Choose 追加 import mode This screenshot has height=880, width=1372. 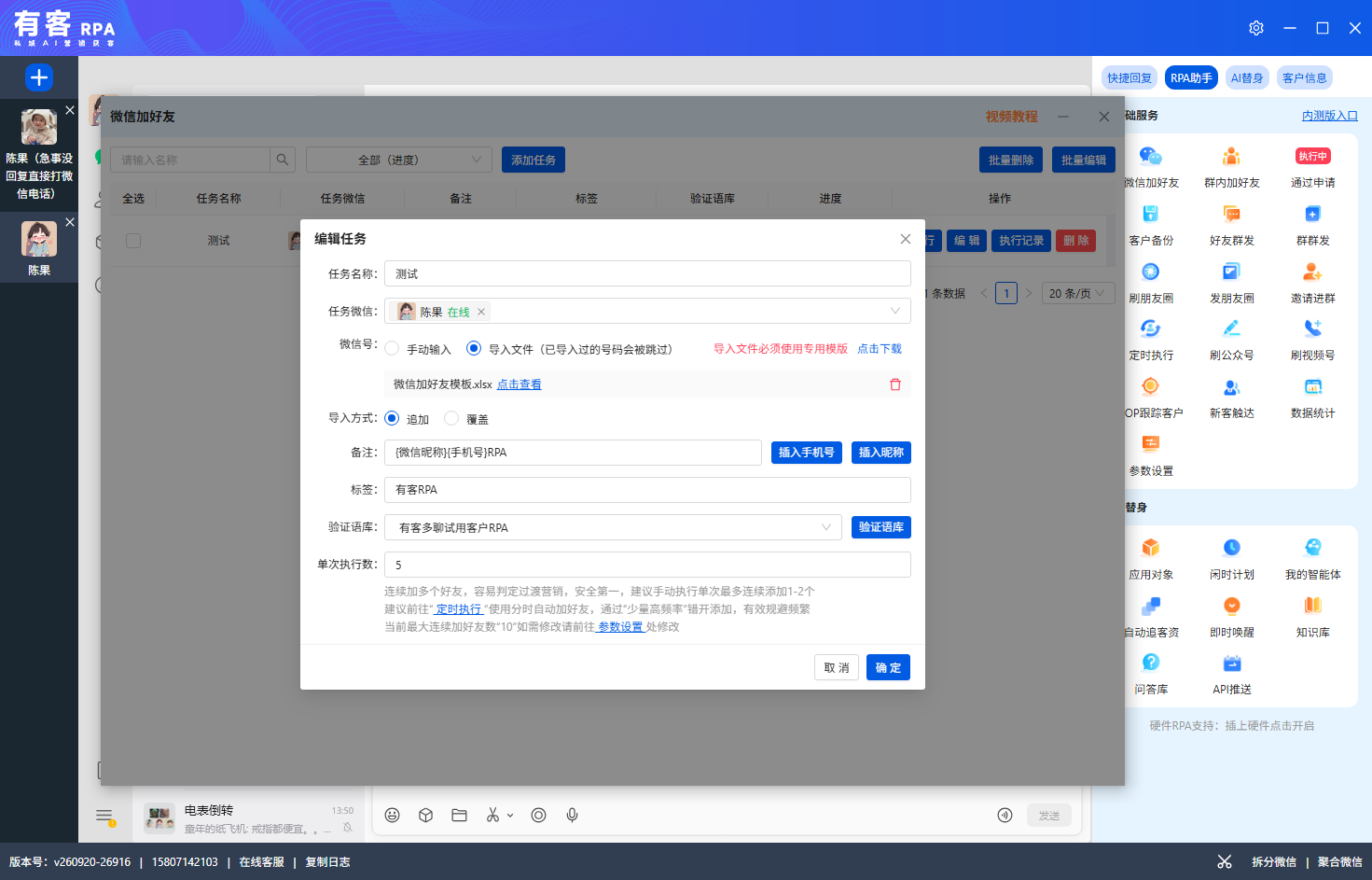tap(392, 419)
